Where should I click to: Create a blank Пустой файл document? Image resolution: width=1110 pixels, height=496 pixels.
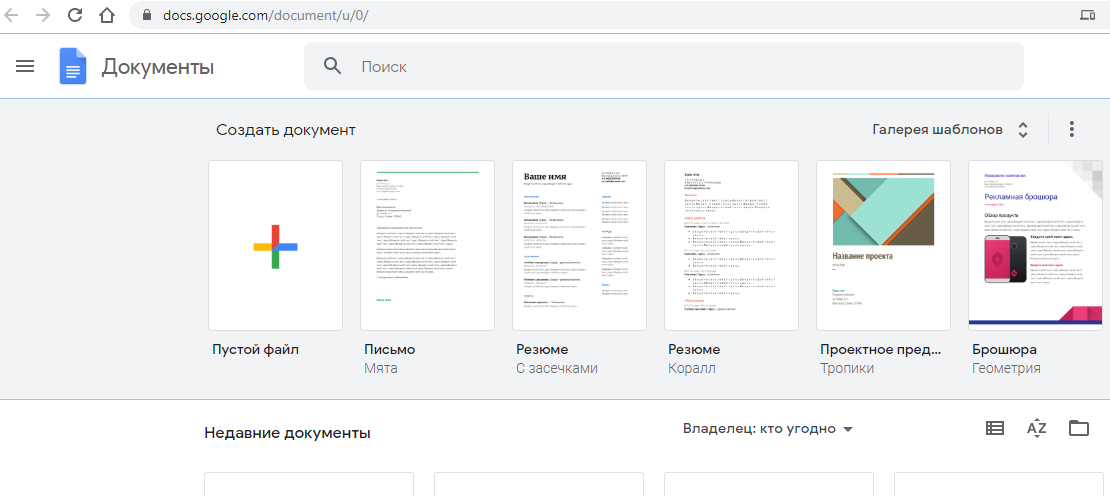(275, 245)
